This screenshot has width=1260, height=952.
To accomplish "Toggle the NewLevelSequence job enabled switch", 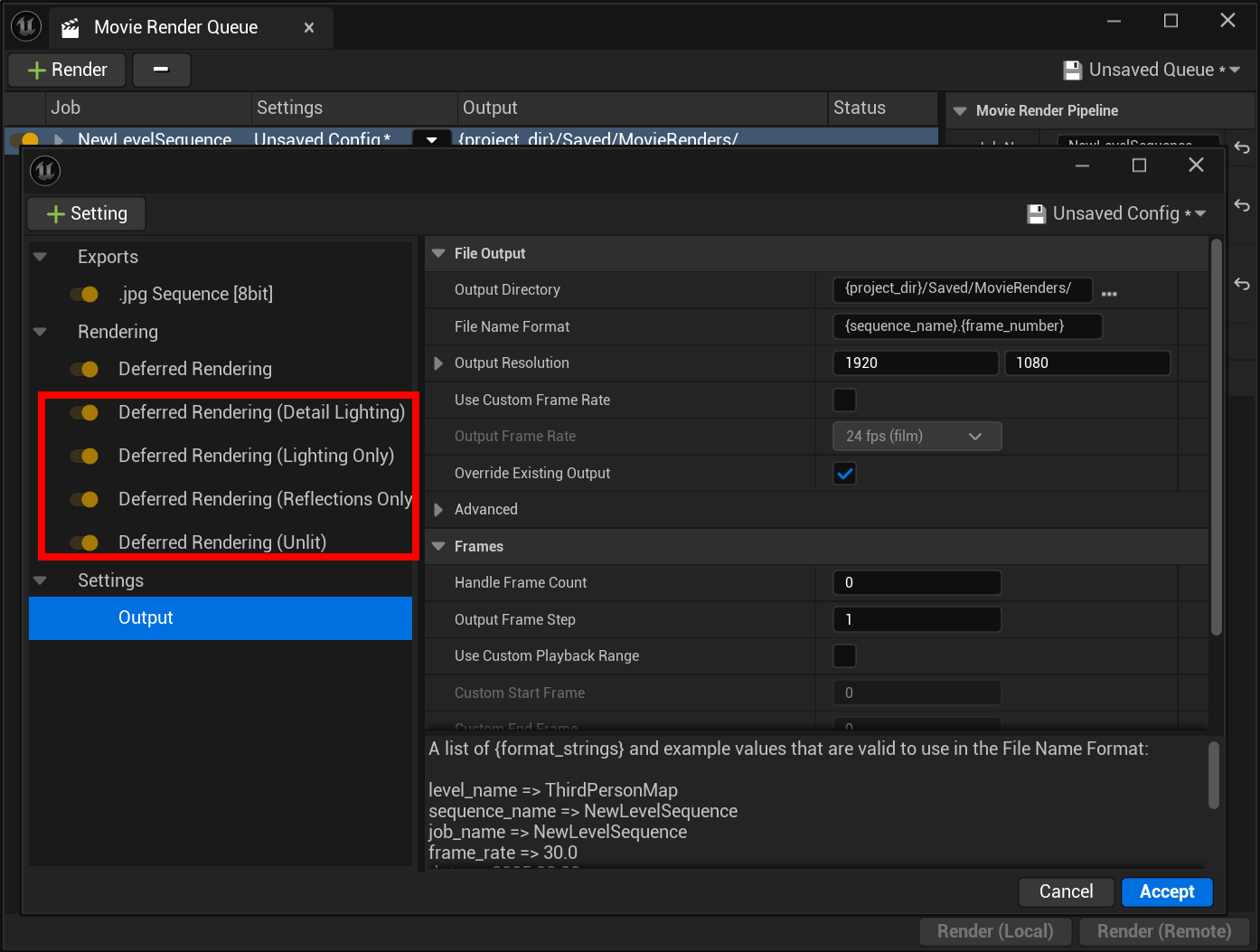I will pos(26,139).
